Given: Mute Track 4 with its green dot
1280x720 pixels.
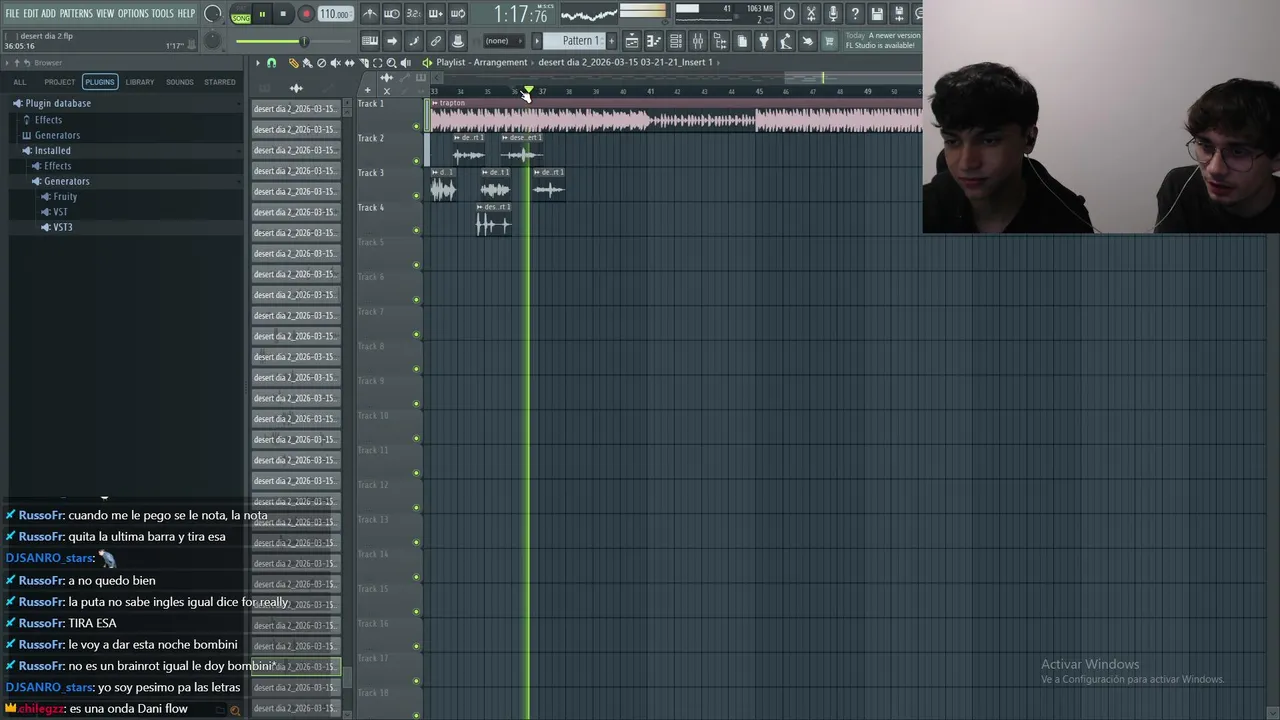Looking at the screenshot, I should pos(417,231).
